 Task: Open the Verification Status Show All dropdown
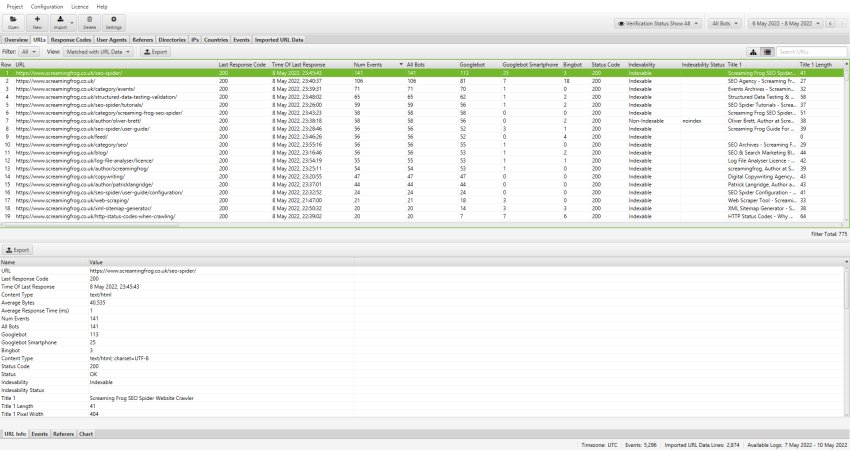(x=658, y=24)
